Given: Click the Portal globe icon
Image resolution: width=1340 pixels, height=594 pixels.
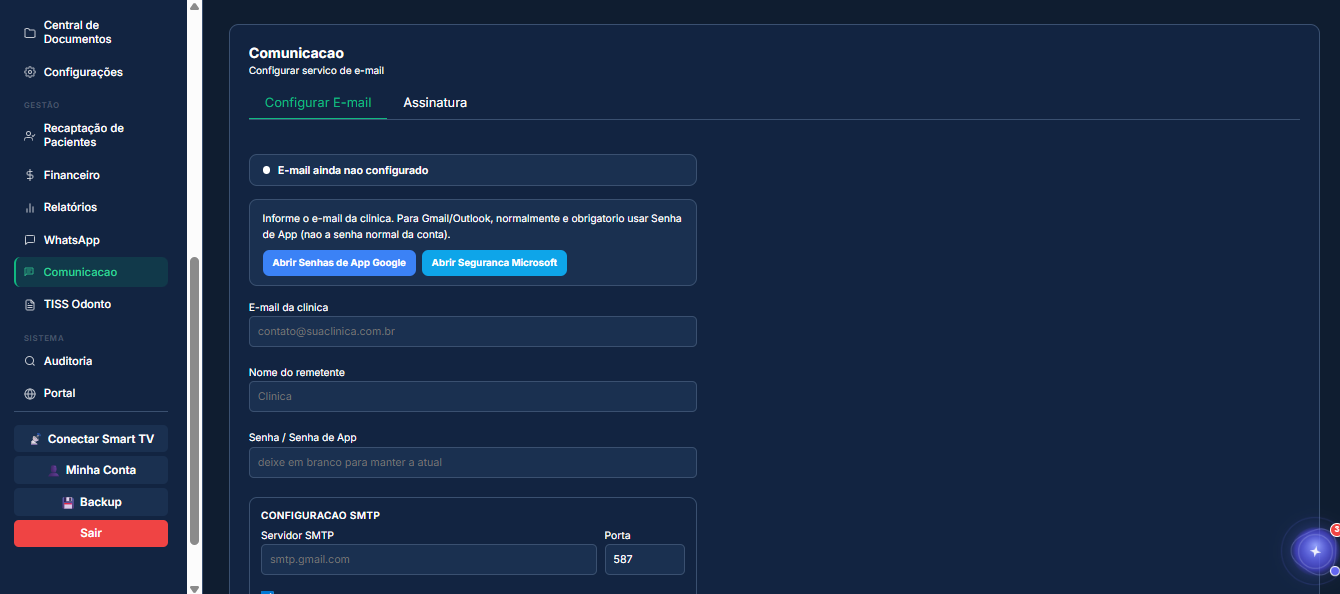Looking at the screenshot, I should (x=30, y=393).
